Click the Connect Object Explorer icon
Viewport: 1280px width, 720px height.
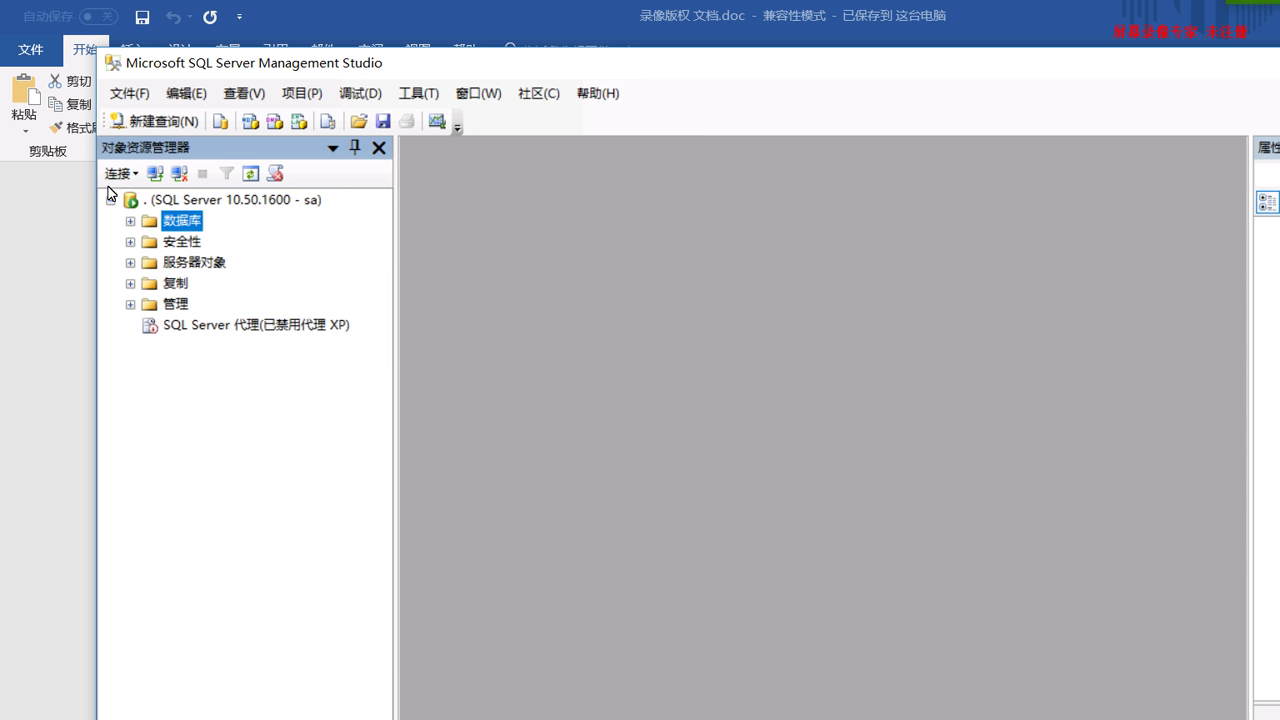[155, 173]
